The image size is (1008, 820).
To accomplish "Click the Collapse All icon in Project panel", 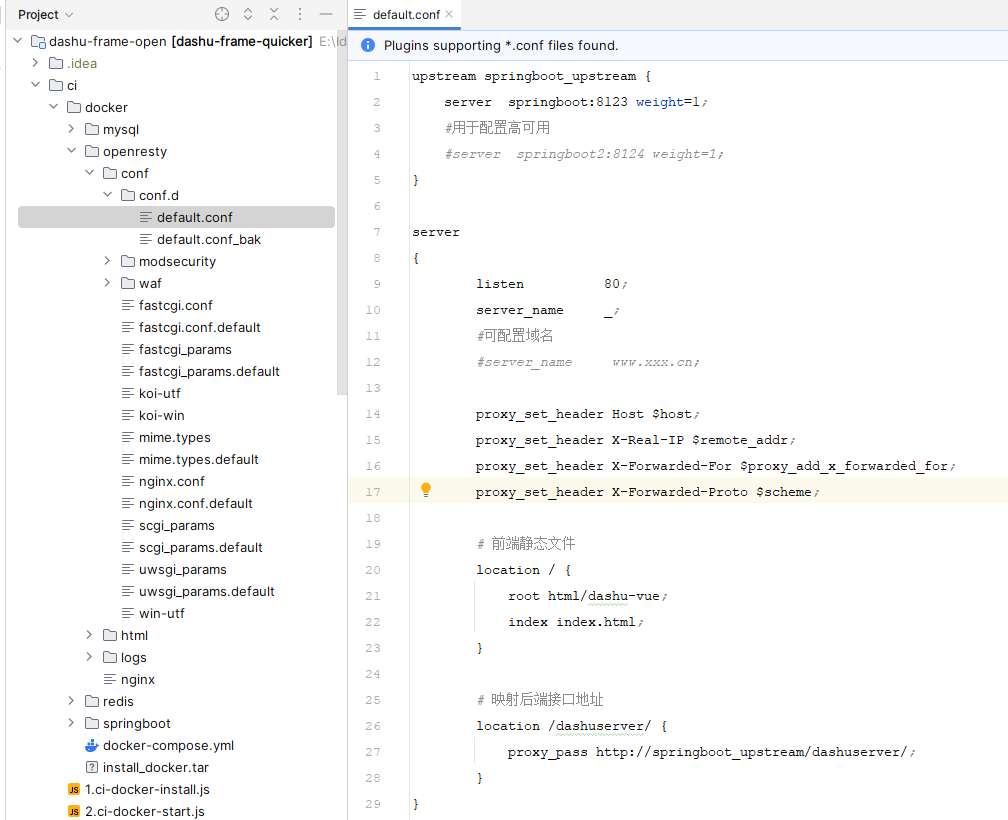I will click(274, 14).
